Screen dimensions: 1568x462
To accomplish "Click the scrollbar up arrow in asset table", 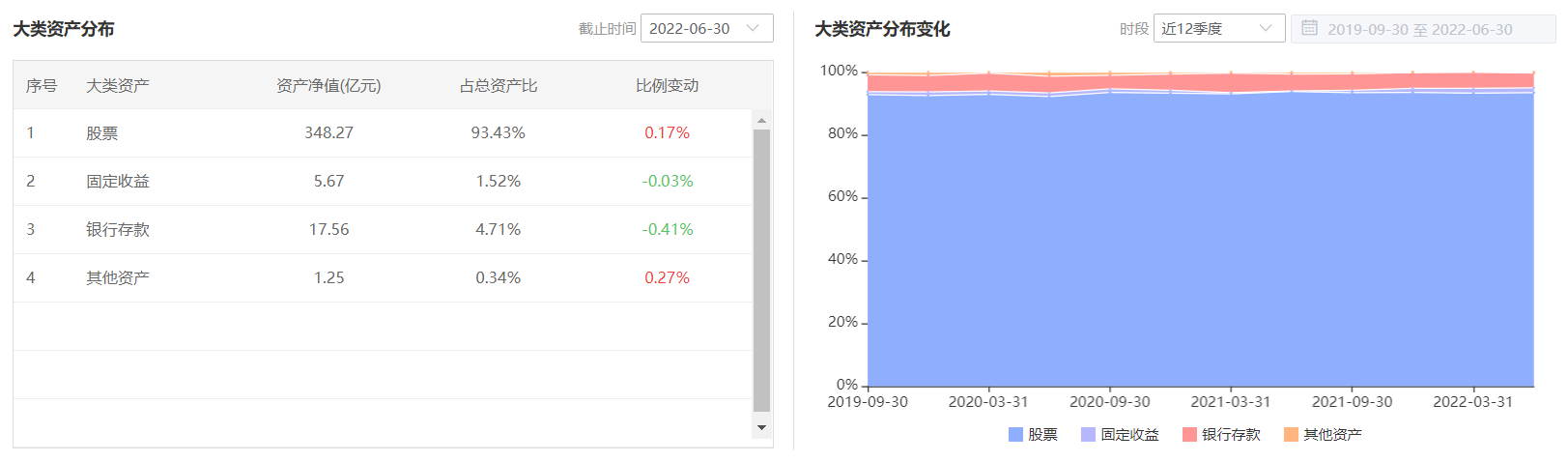I will [x=761, y=120].
